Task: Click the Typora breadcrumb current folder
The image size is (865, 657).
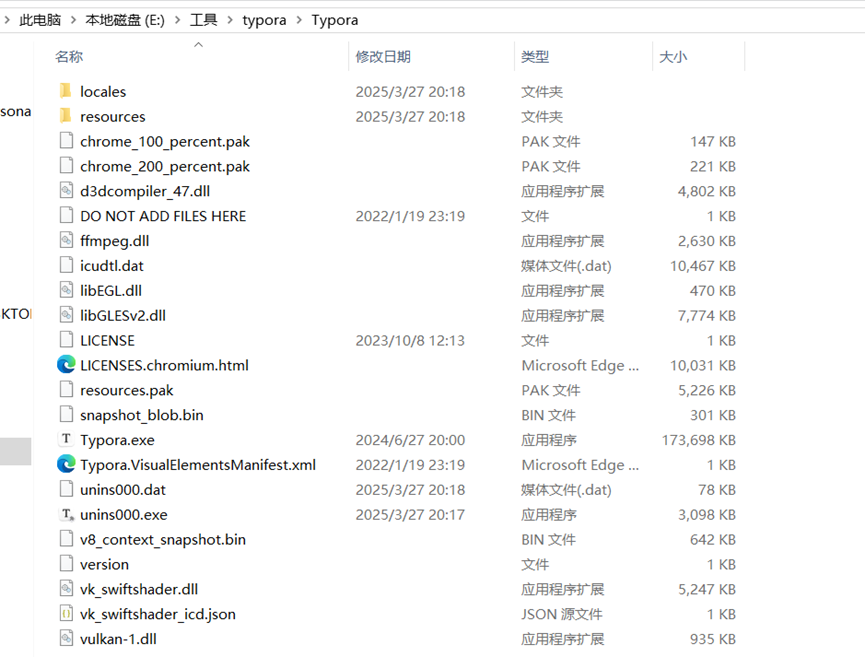Action: click(x=335, y=20)
